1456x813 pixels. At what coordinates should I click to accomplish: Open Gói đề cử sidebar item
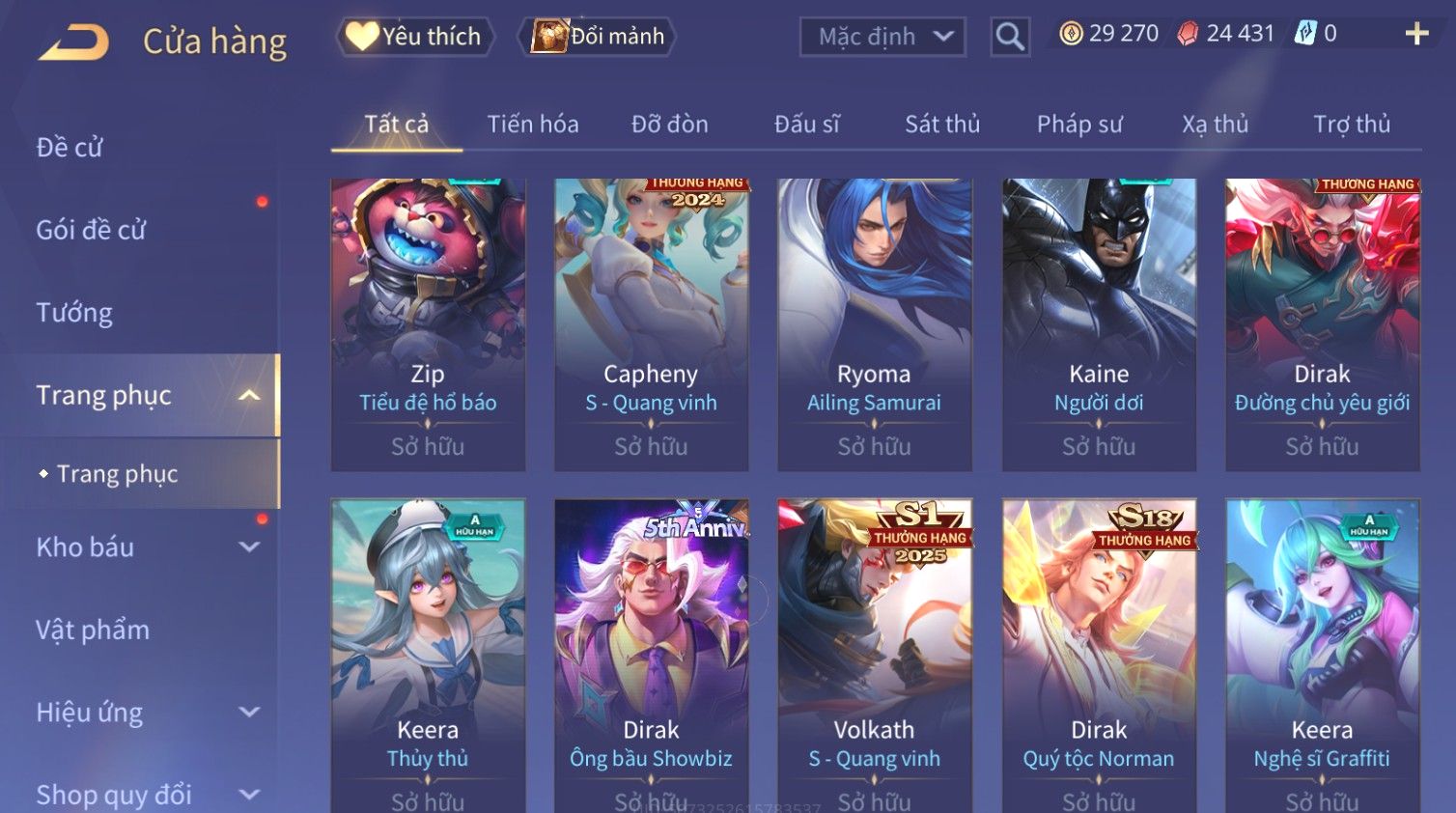pos(91,230)
